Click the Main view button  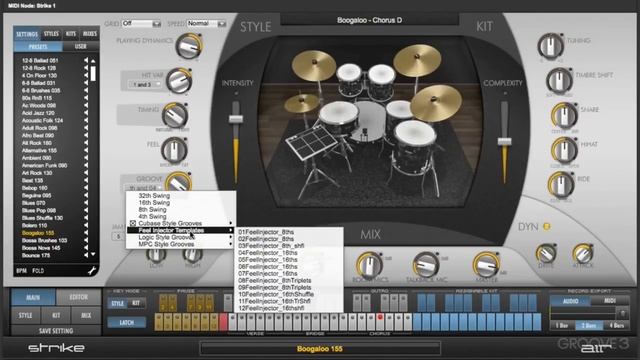33,297
